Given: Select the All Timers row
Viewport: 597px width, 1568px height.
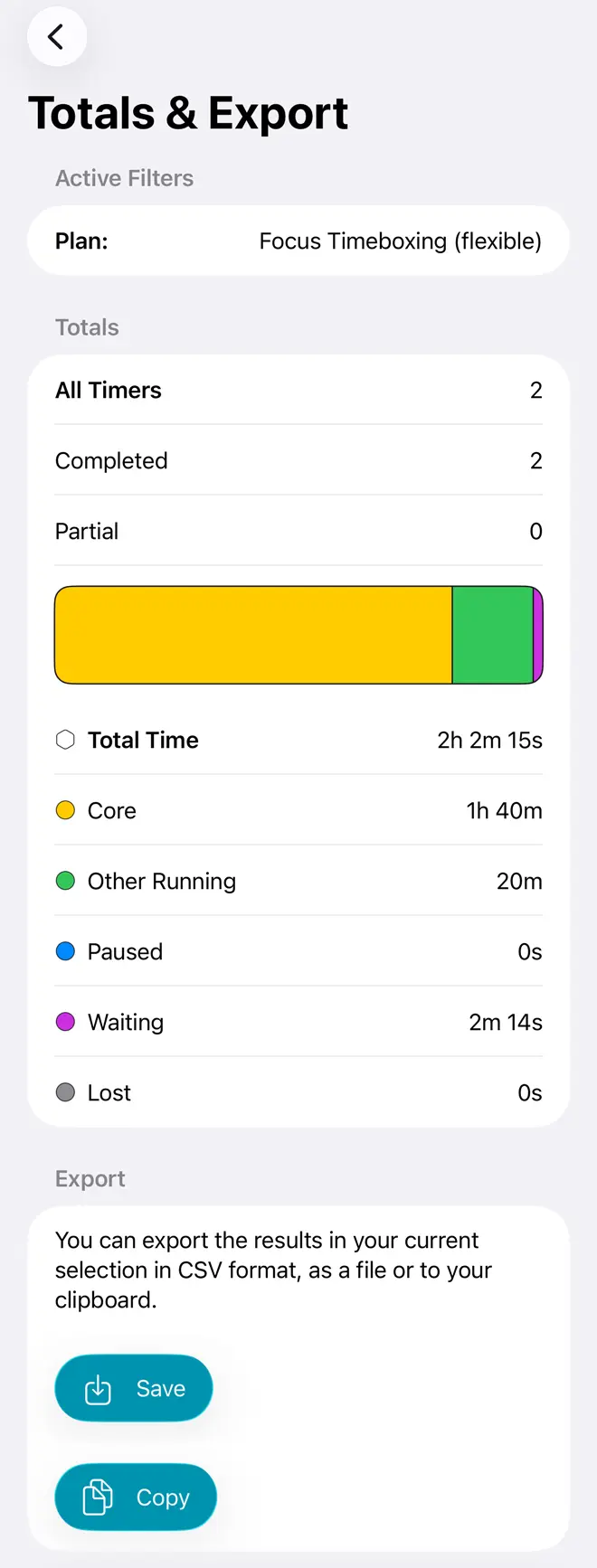Looking at the screenshot, I should pos(298,390).
